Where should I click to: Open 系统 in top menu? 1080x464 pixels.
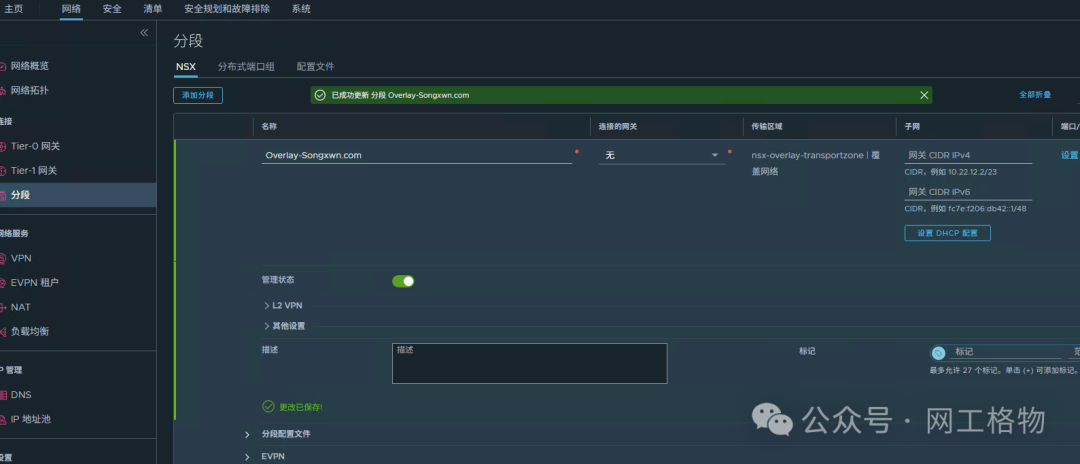[301, 9]
